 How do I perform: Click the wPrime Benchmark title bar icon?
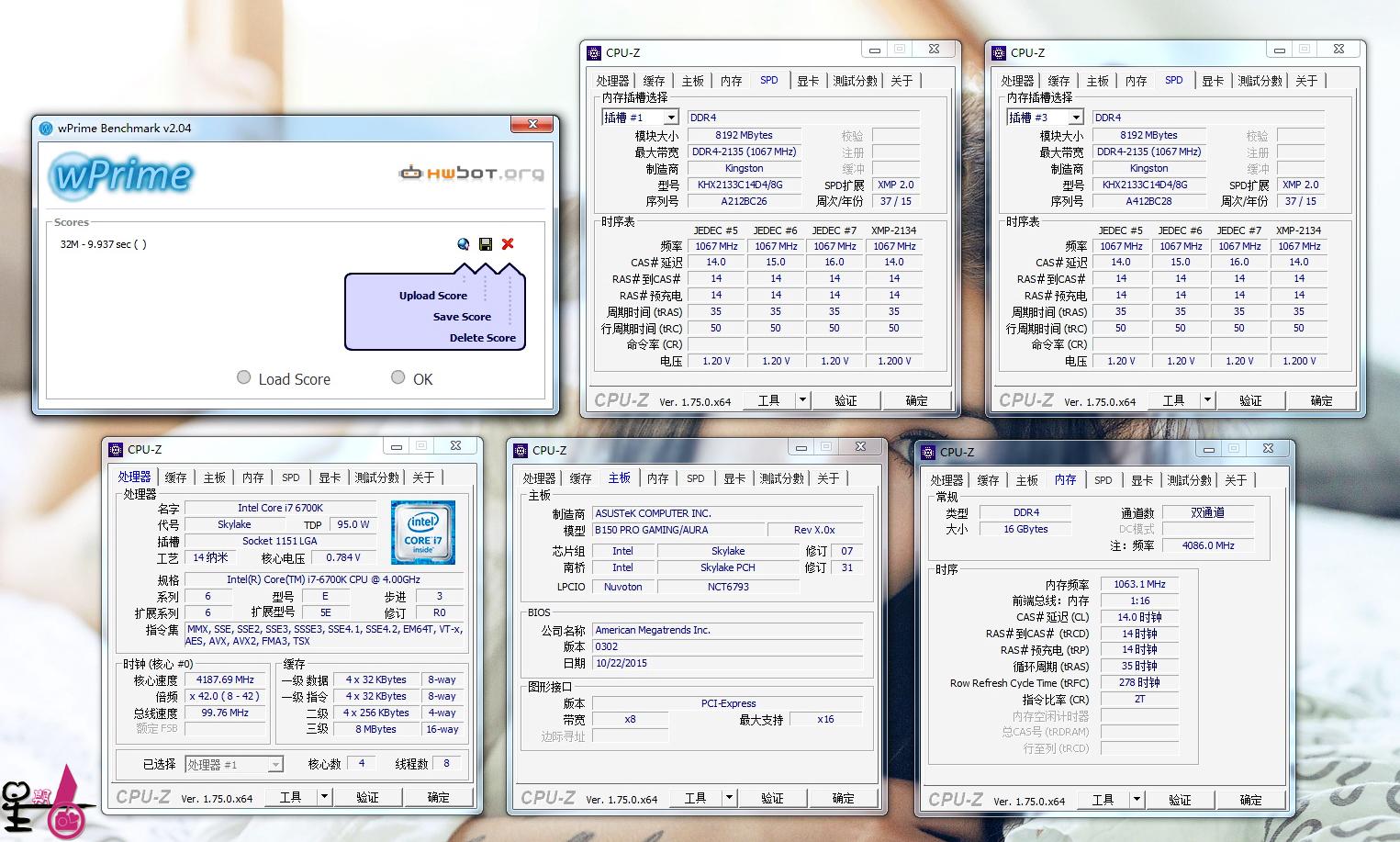46,129
